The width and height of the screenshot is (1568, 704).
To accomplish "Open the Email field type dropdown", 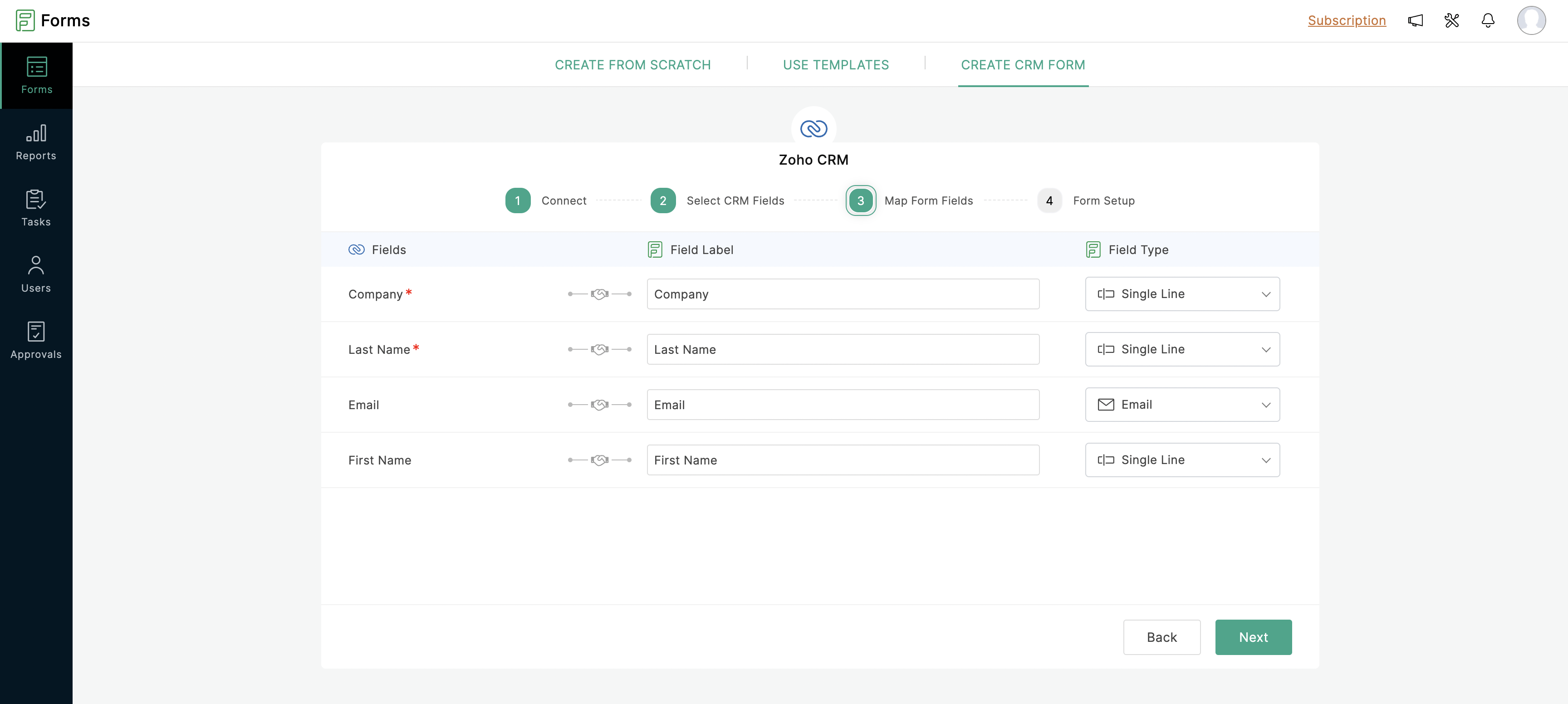I will pos(1182,405).
